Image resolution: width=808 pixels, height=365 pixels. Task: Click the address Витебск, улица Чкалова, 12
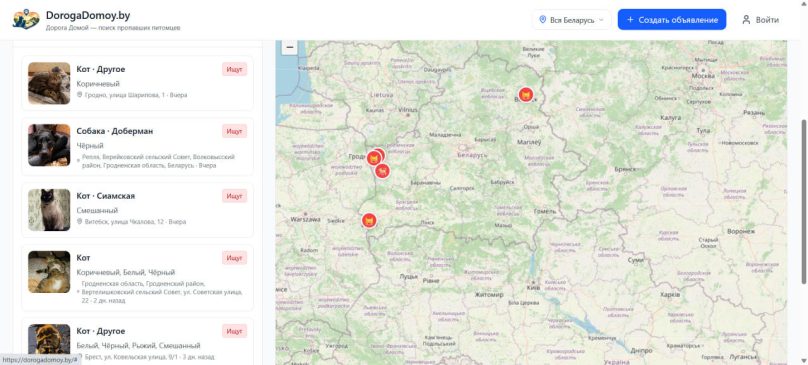click(124, 222)
